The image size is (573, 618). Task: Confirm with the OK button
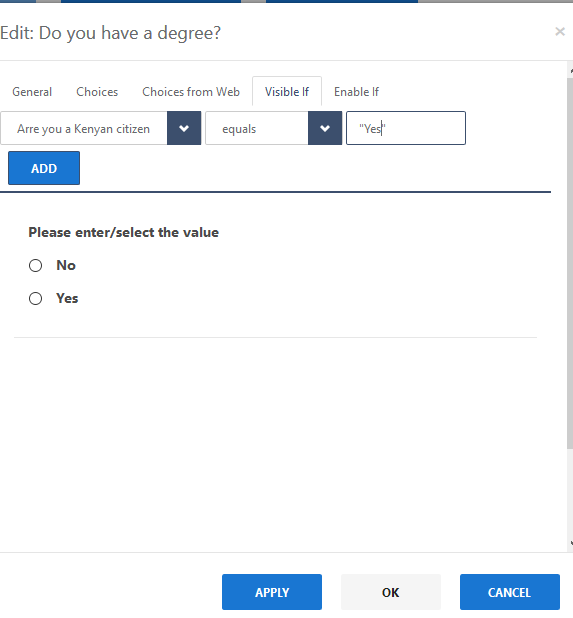[391, 592]
